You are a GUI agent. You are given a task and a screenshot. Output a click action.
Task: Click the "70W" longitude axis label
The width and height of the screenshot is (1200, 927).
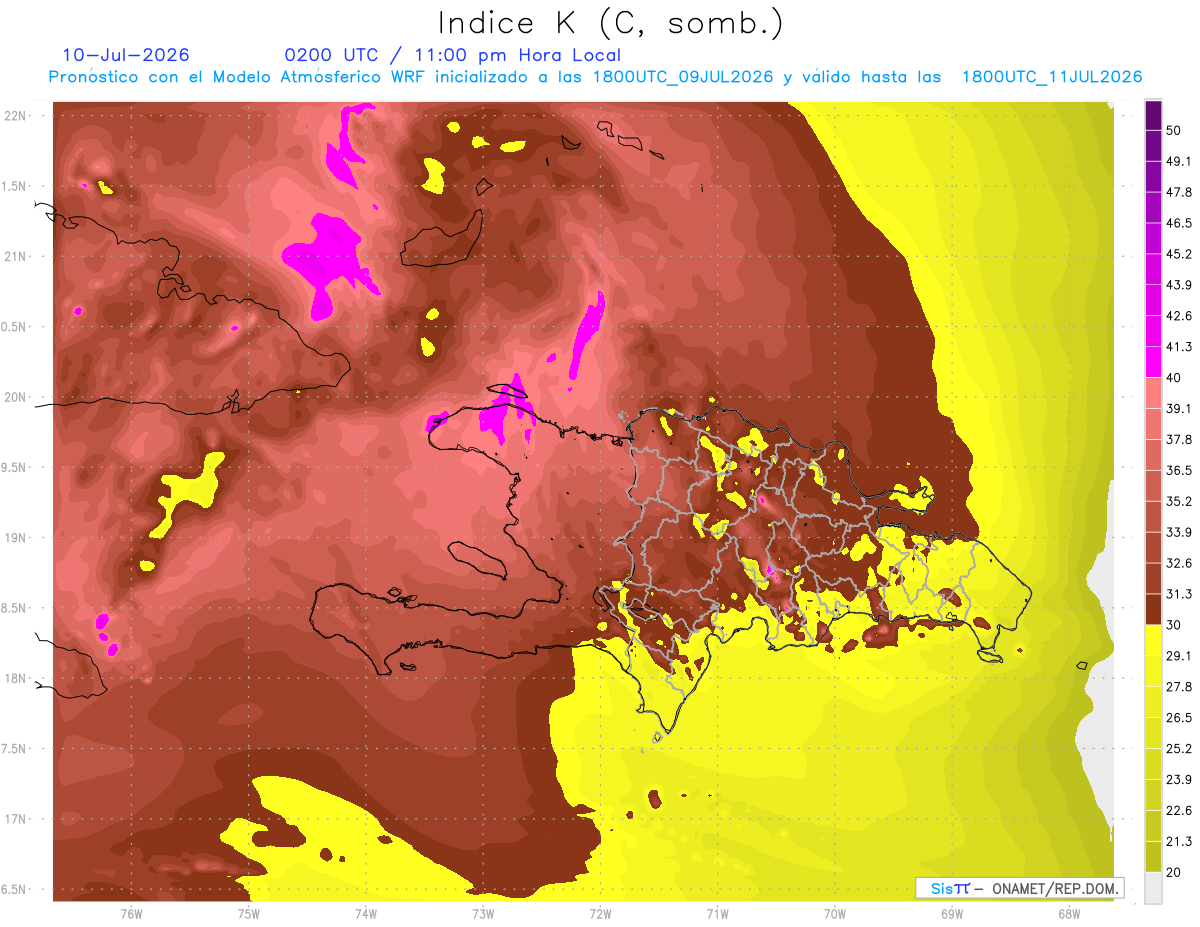834,912
